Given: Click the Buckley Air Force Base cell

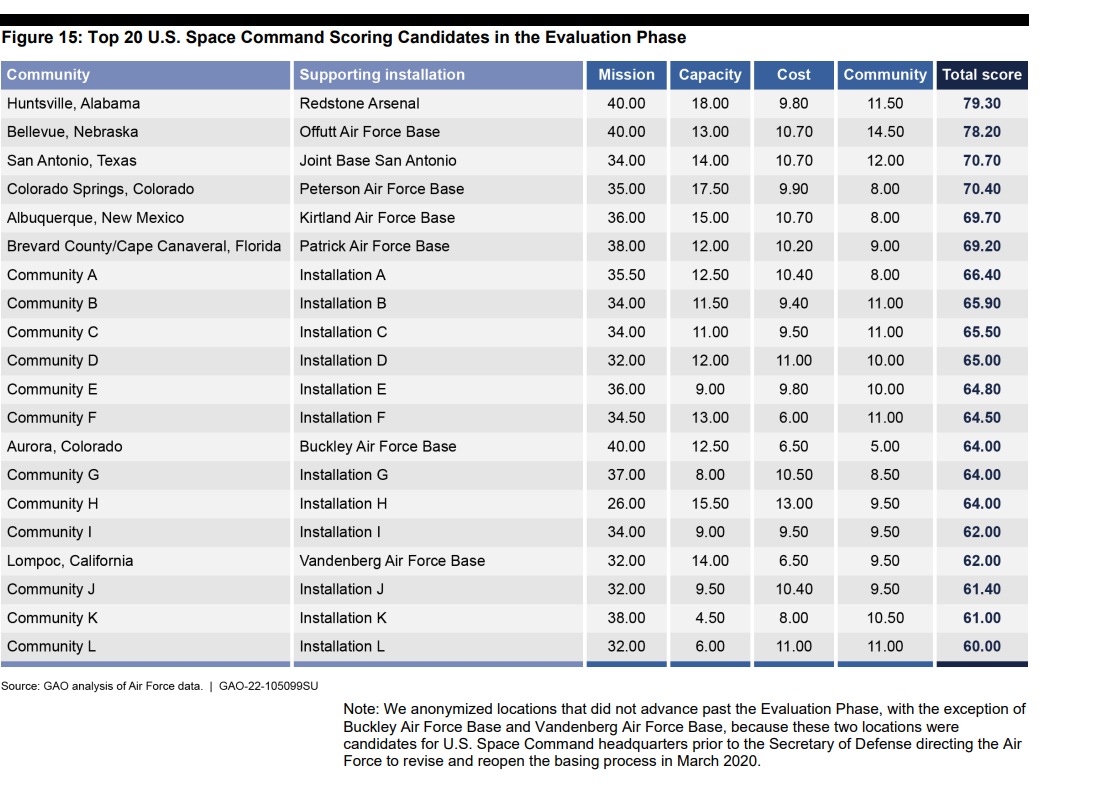Looking at the screenshot, I should point(377,447).
